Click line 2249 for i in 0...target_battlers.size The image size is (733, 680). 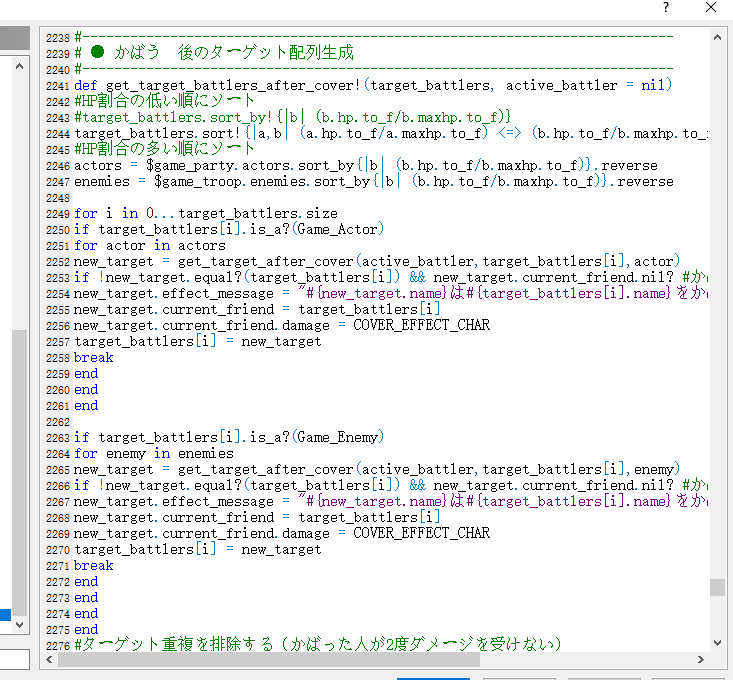tap(206, 214)
